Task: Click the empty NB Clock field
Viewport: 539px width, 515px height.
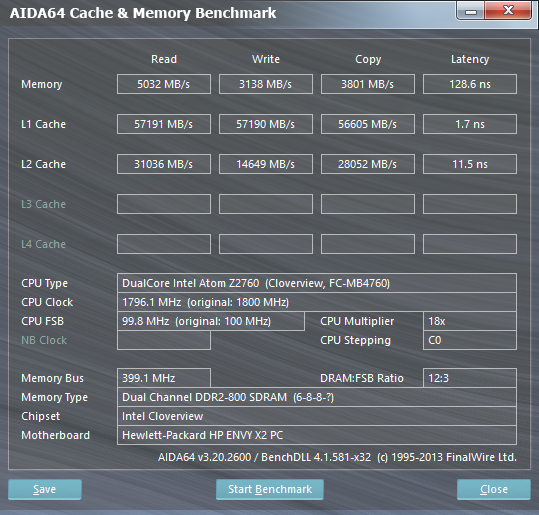Action: point(164,340)
